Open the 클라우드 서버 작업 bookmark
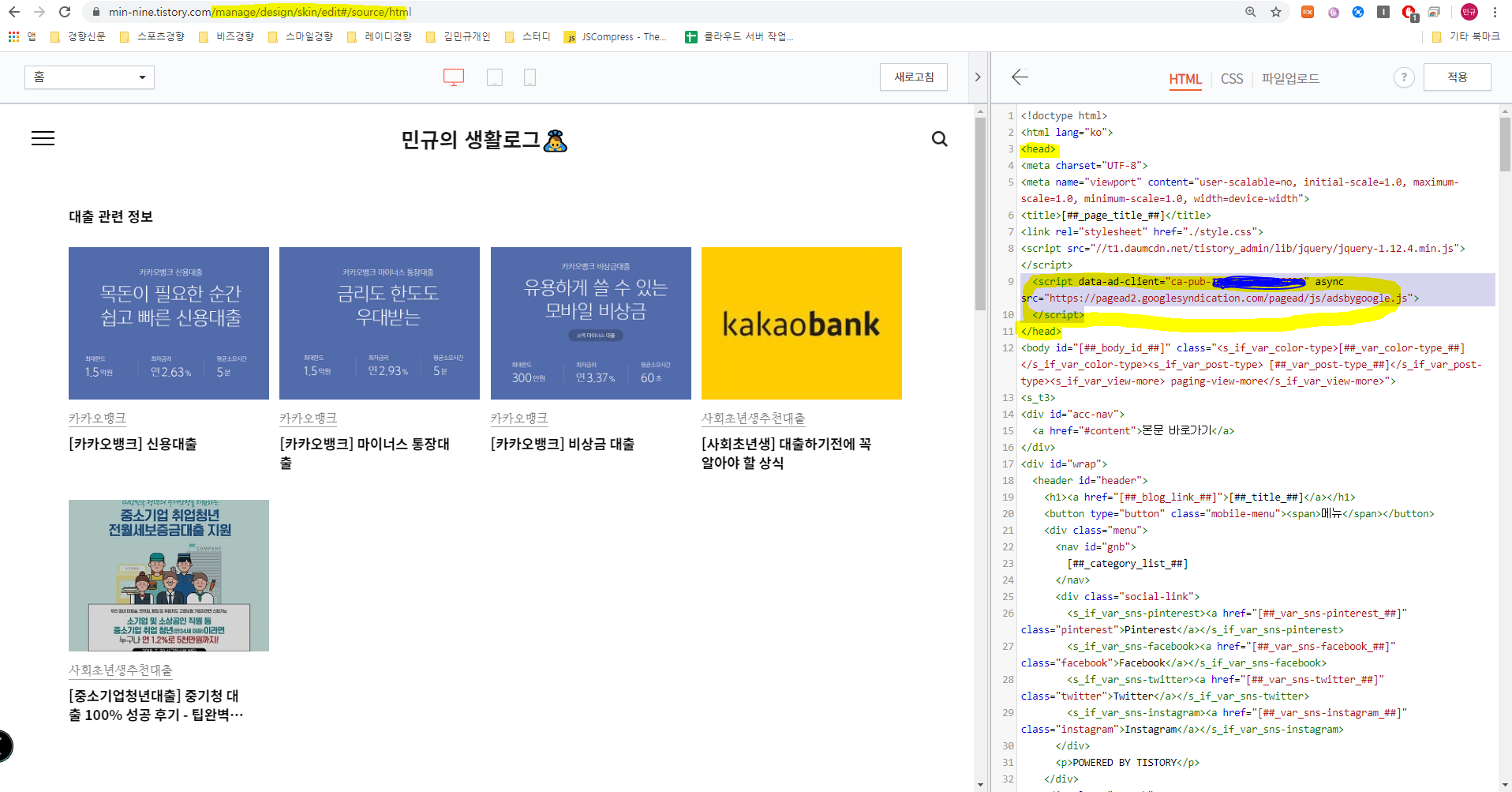 coord(739,36)
